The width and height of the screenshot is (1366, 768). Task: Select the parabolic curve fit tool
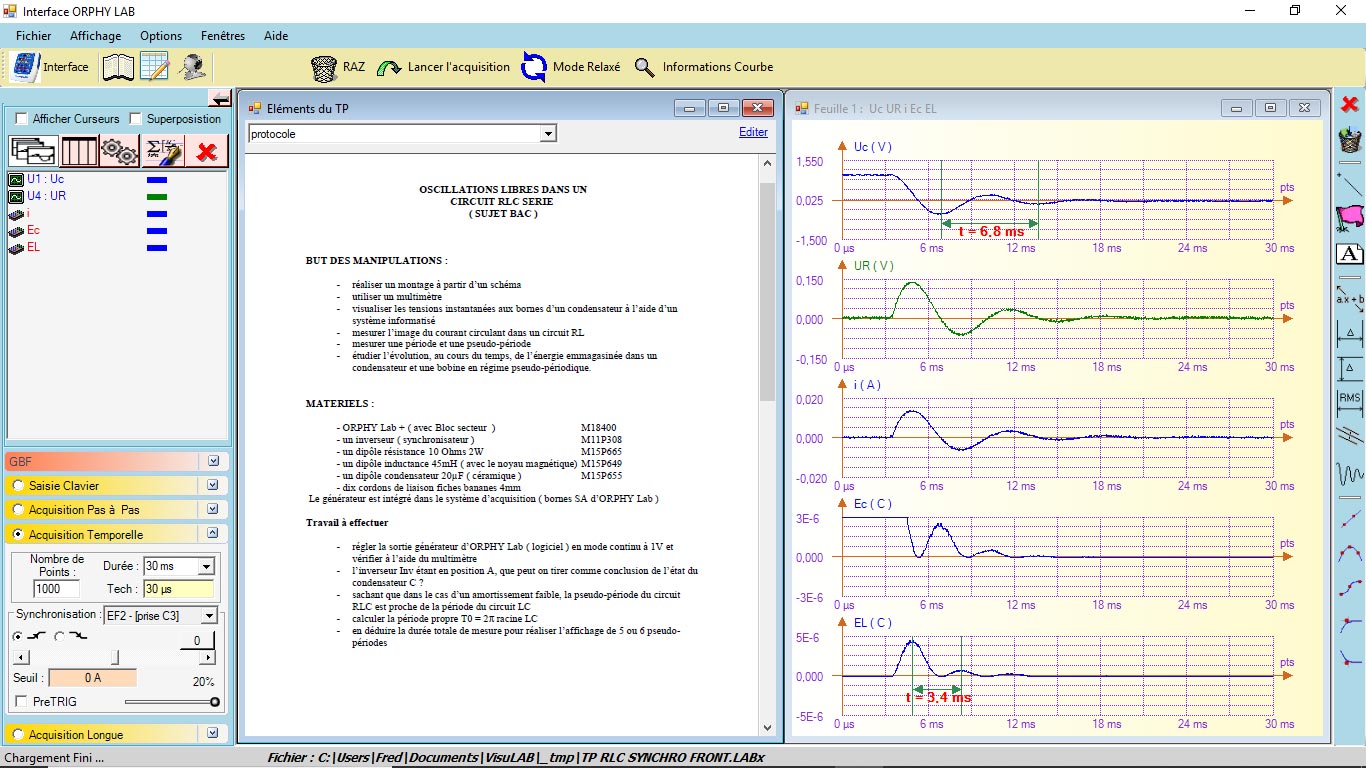(x=1350, y=553)
